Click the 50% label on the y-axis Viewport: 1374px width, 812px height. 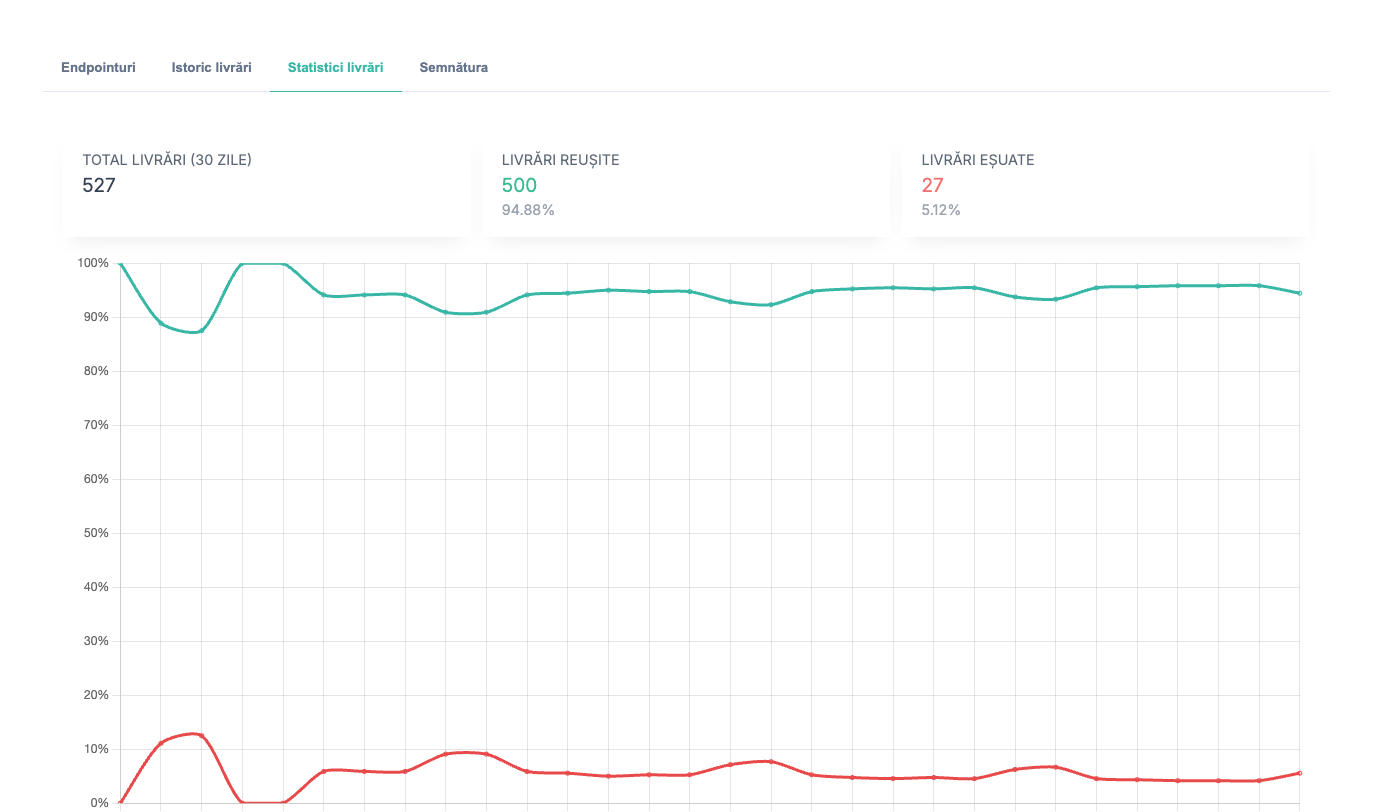tap(96, 532)
